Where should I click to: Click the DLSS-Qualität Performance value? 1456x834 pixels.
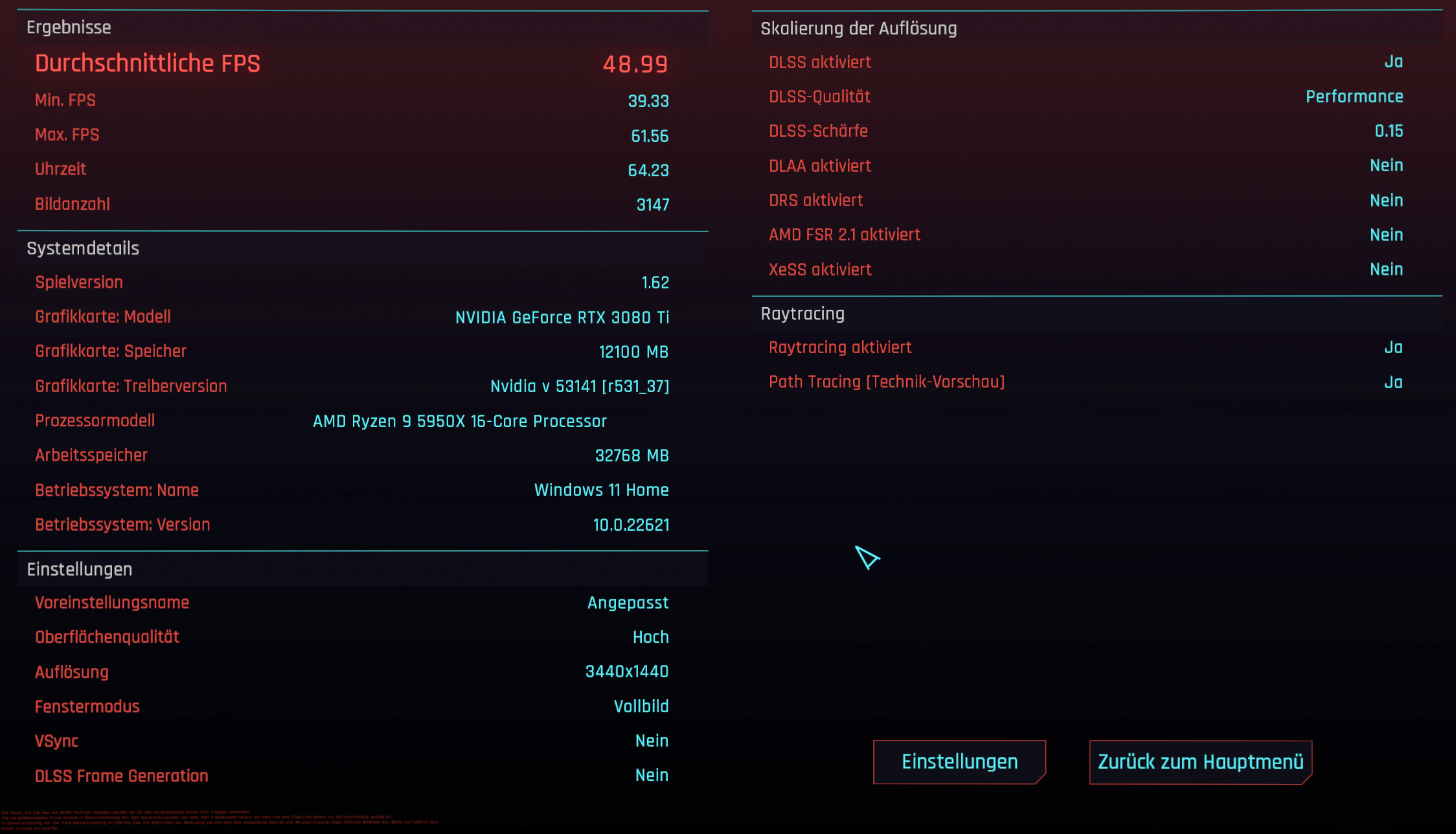[1354, 97]
